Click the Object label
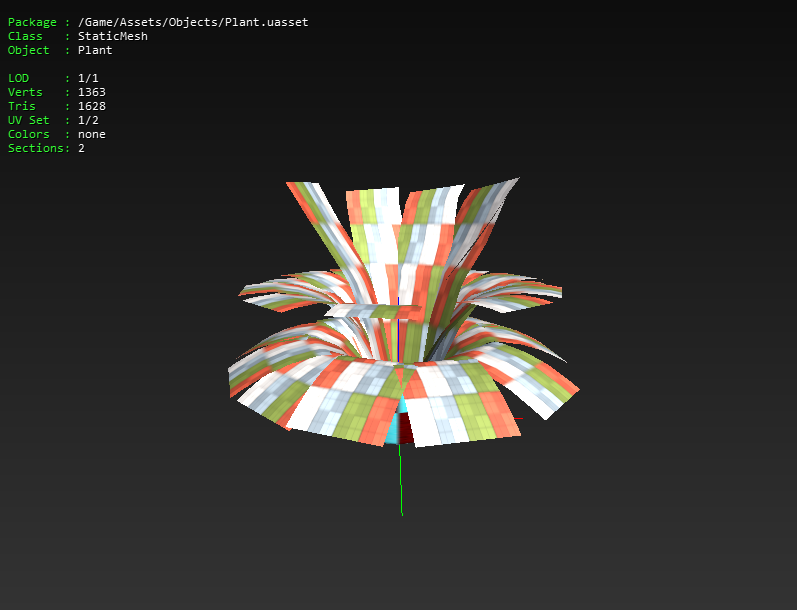 point(28,50)
